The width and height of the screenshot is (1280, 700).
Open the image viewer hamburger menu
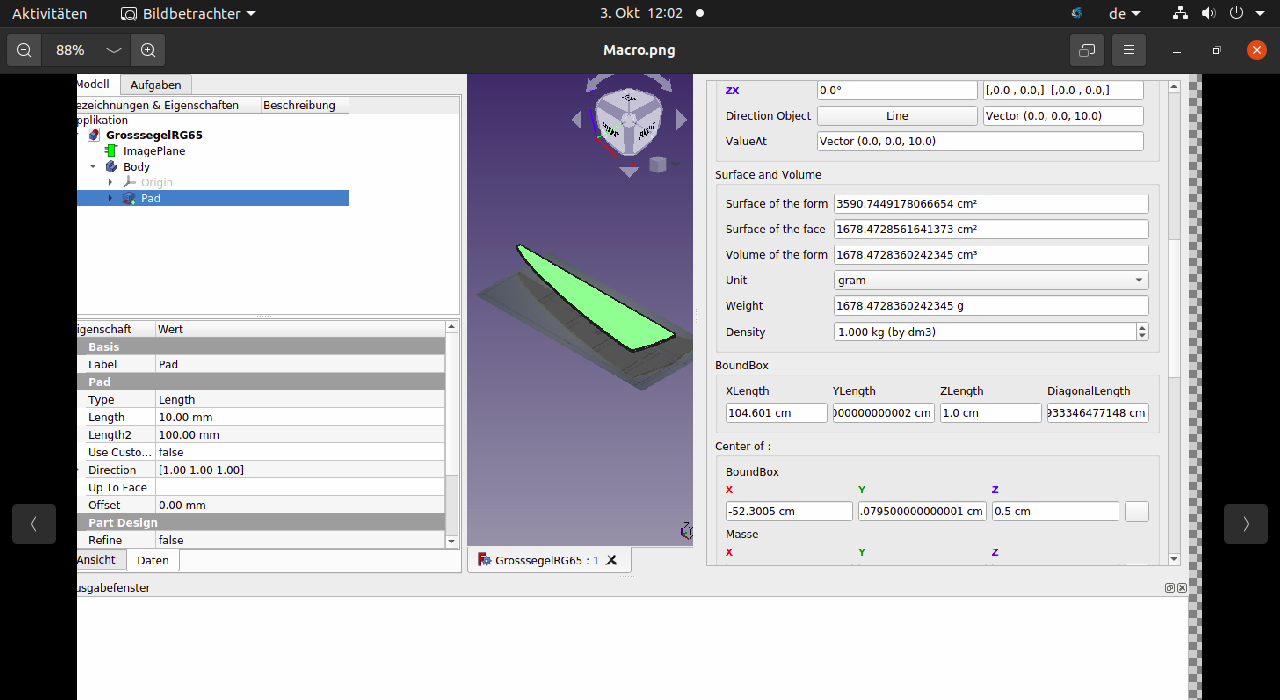tap(1128, 50)
